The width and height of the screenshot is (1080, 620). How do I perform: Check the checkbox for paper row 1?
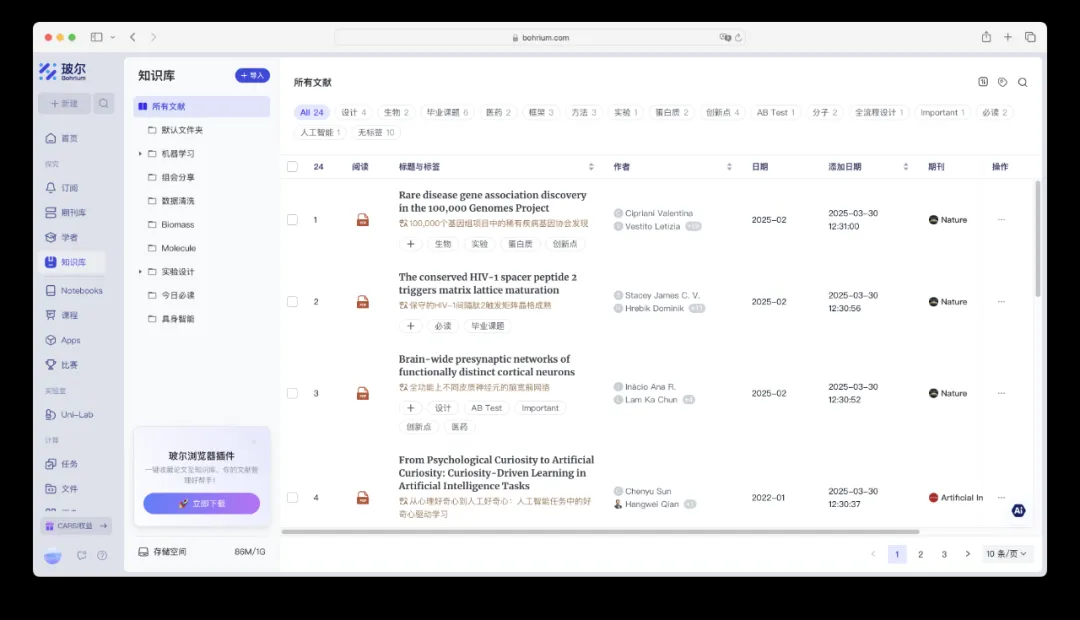click(292, 220)
